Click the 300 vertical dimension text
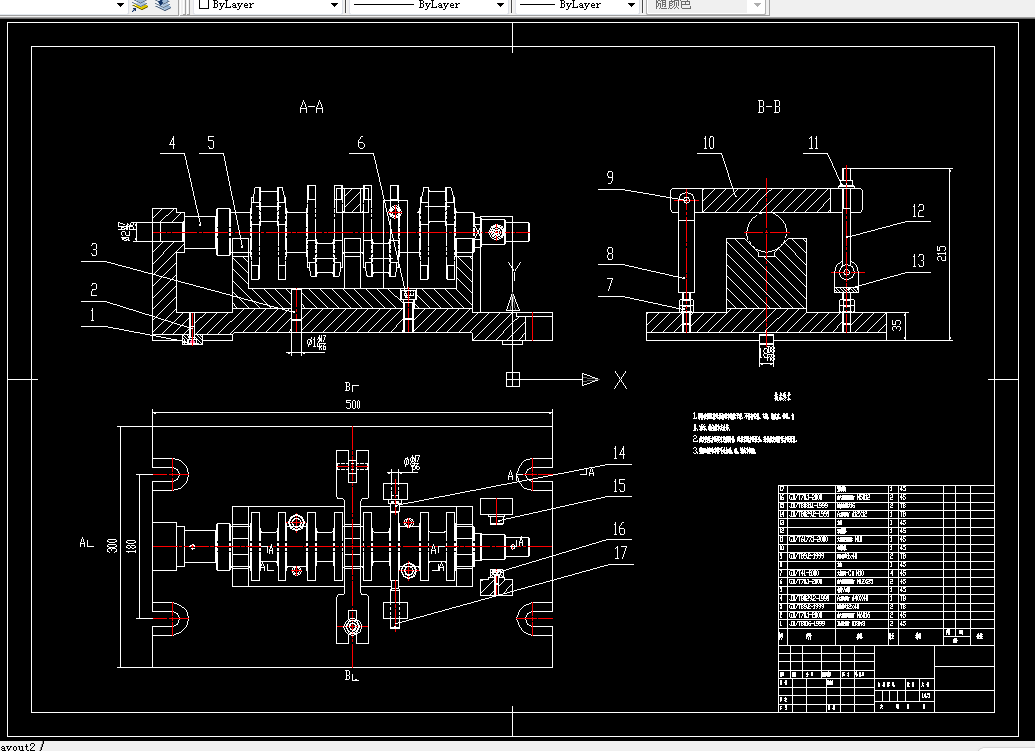 (x=112, y=546)
